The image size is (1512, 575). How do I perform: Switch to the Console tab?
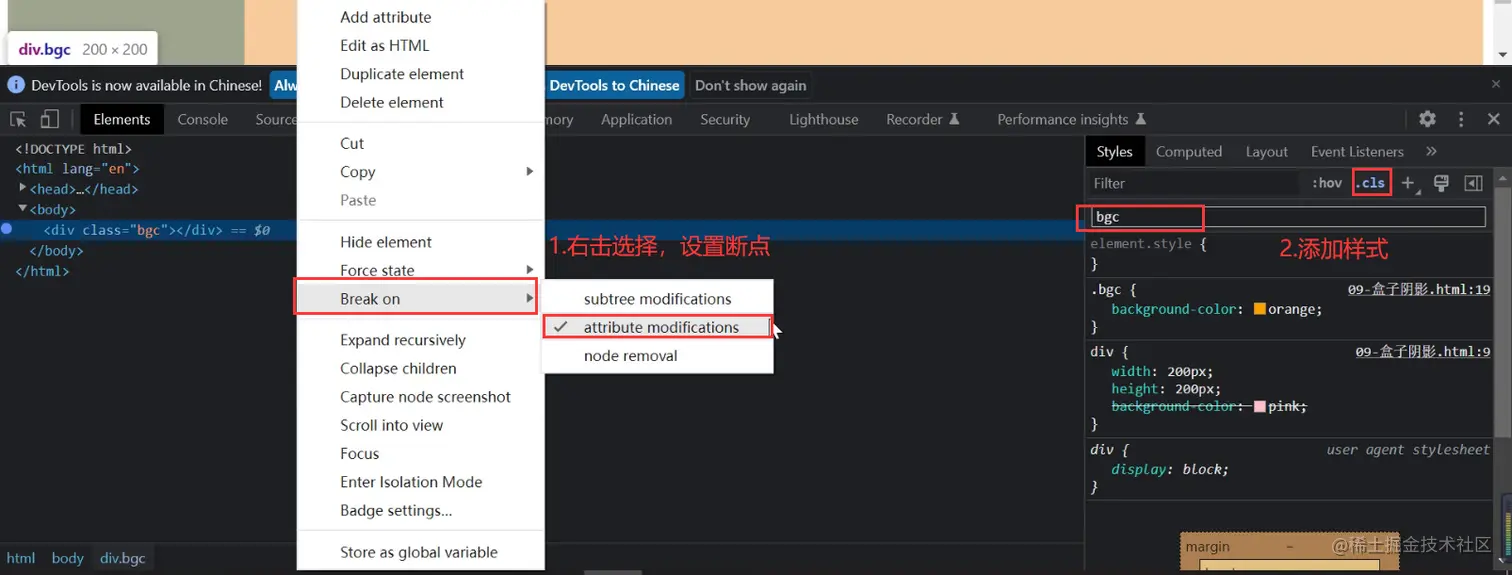pyautogui.click(x=203, y=119)
